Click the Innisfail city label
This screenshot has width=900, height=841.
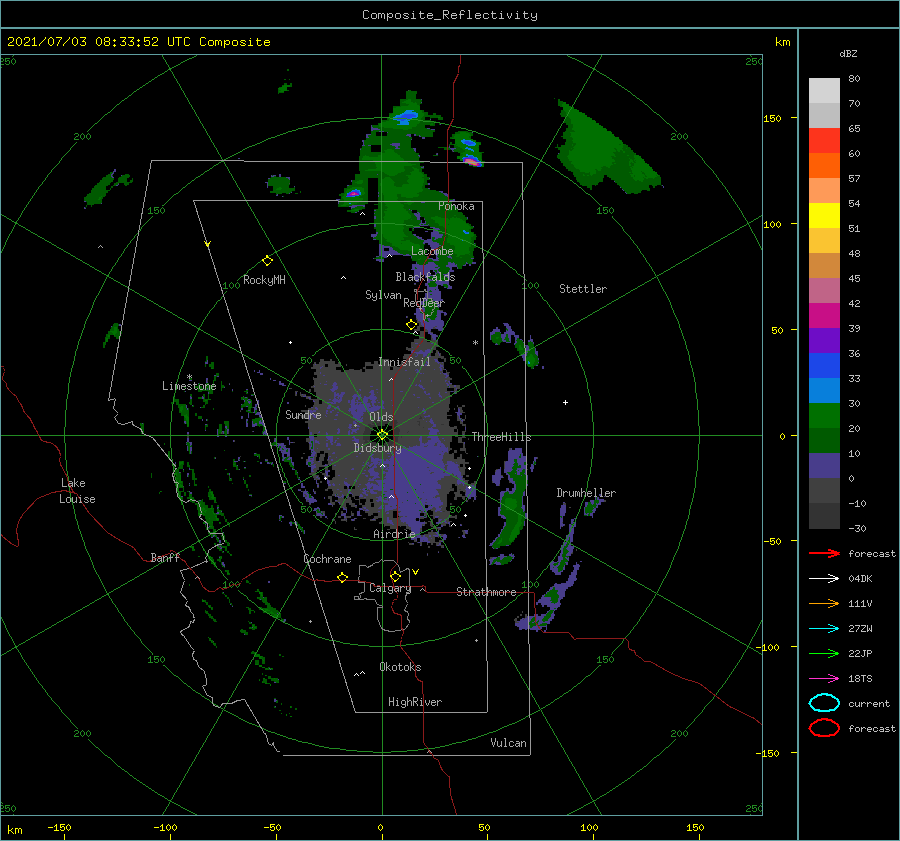click(404, 362)
